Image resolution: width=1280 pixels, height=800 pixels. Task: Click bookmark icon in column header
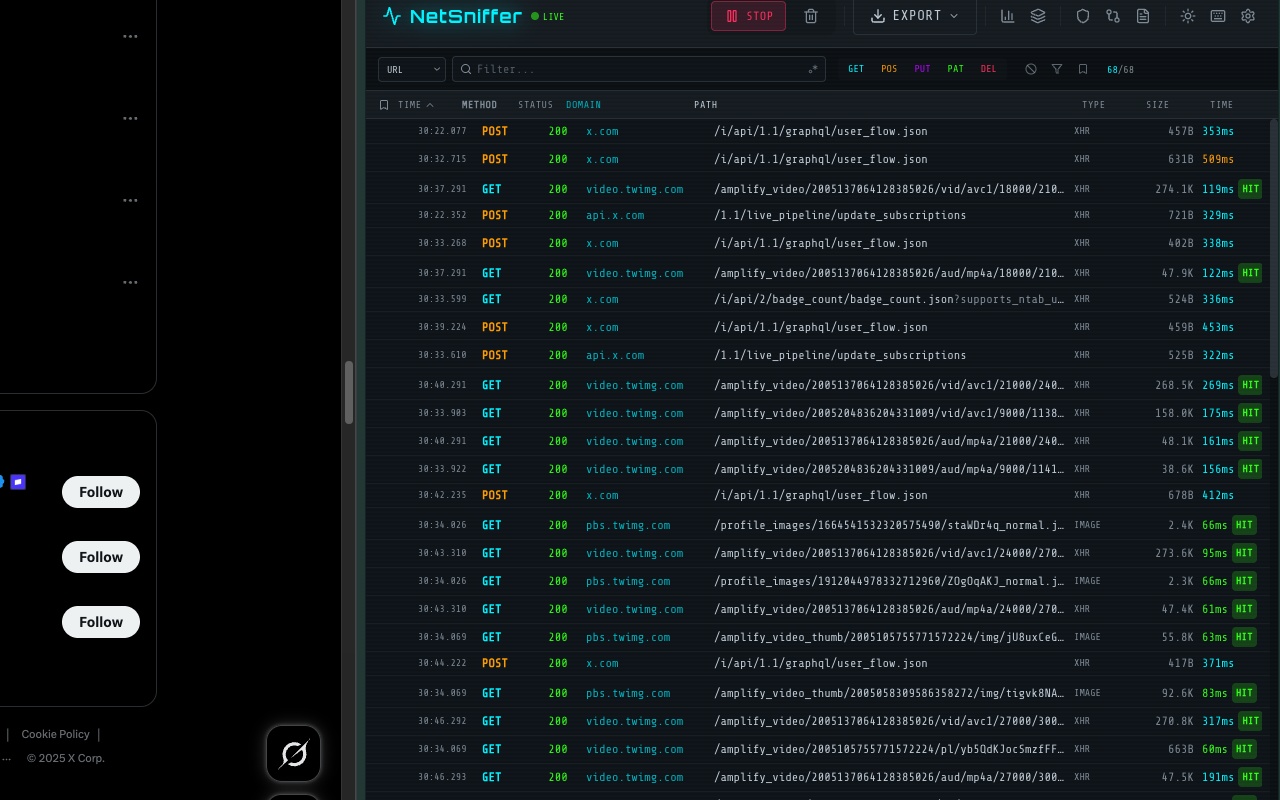coord(384,105)
